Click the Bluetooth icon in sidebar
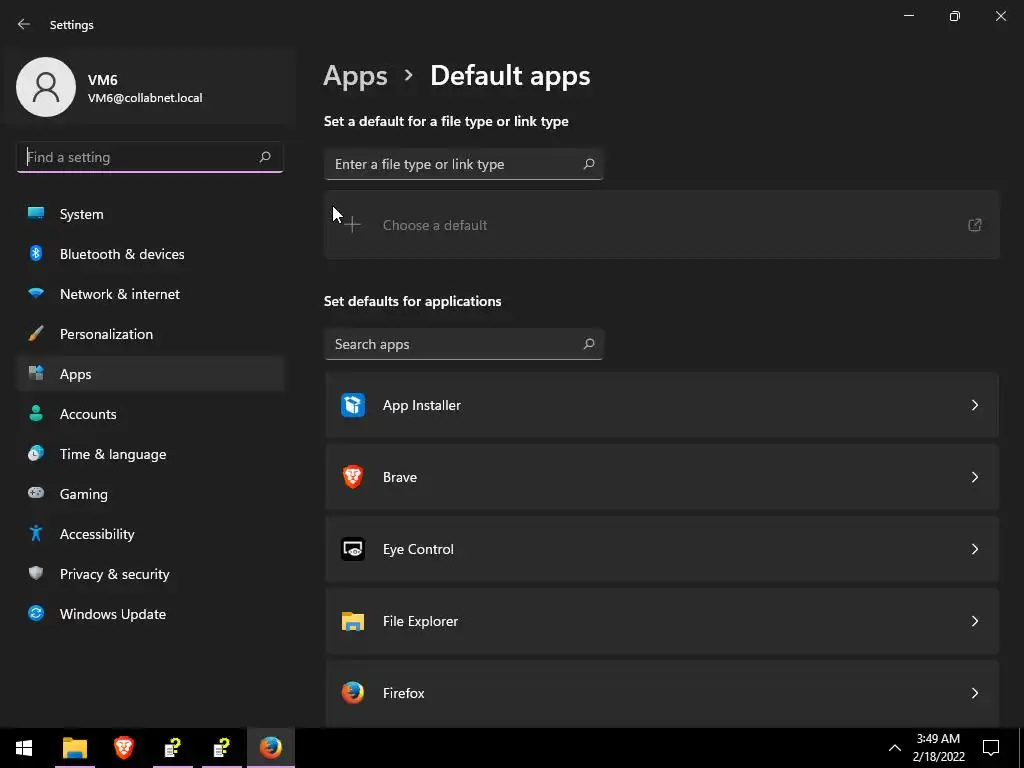The width and height of the screenshot is (1024, 768). pos(36,253)
